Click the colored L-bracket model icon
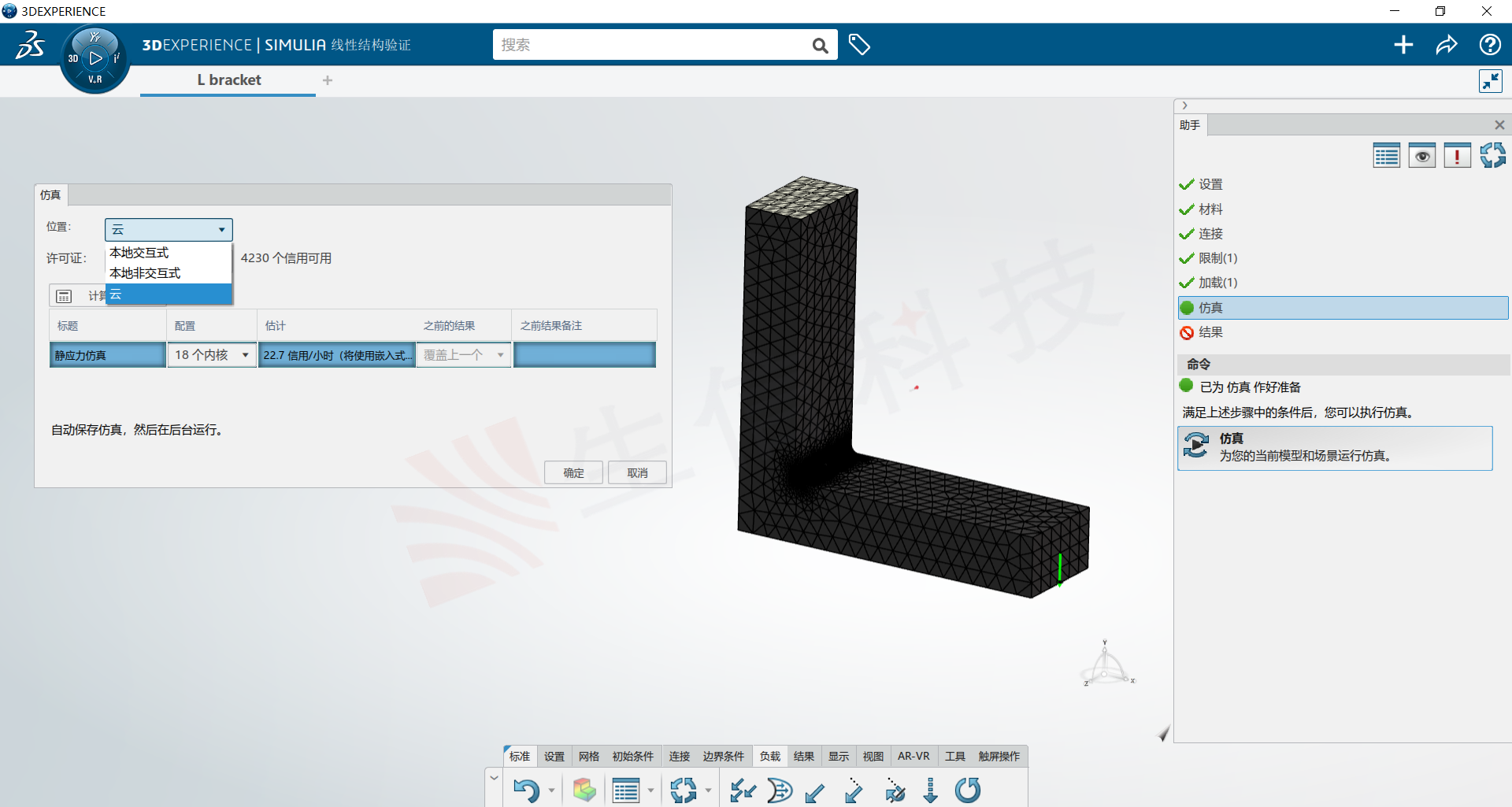This screenshot has width=1512, height=807. click(x=584, y=790)
